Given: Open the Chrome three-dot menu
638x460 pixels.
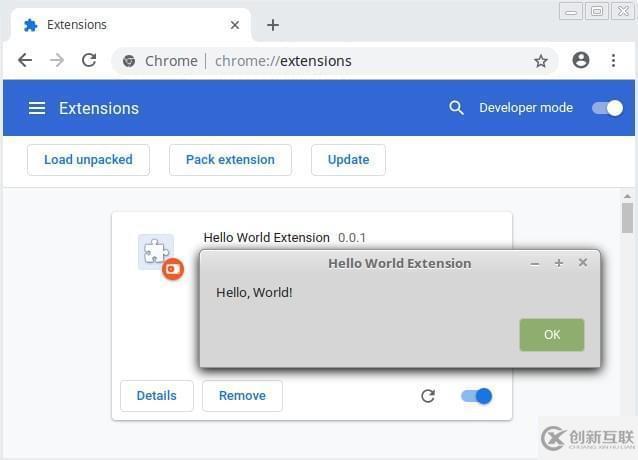Looking at the screenshot, I should pos(613,60).
